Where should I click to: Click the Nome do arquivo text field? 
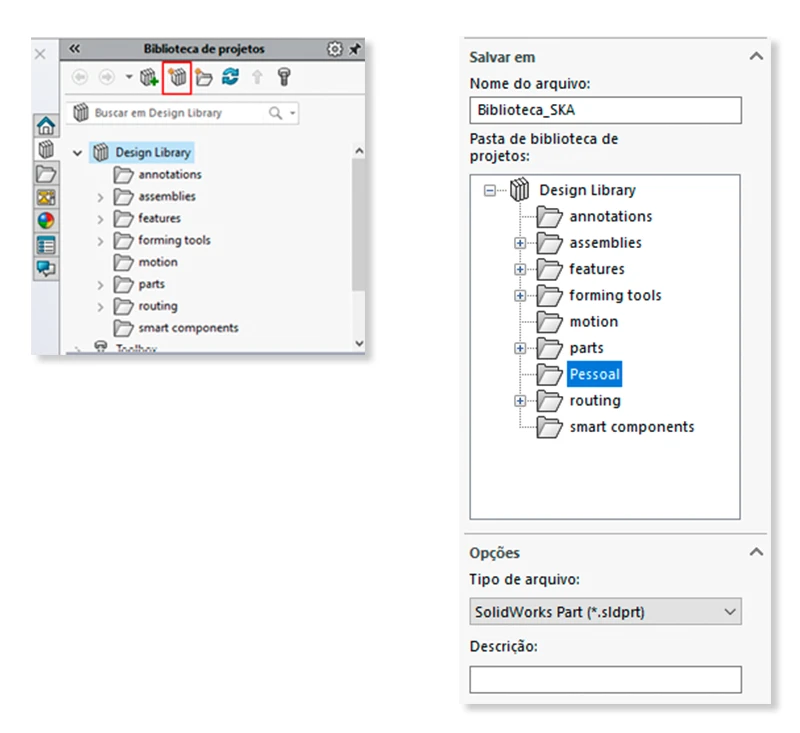pyautogui.click(x=605, y=110)
